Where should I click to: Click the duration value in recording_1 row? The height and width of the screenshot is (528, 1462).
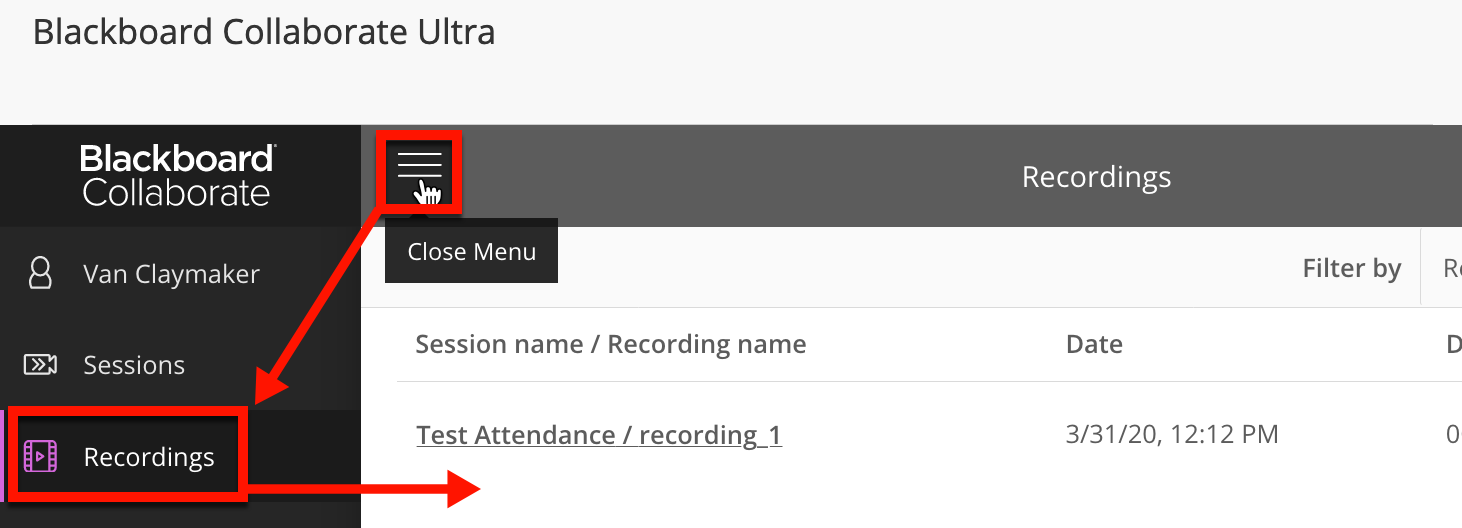(1454, 434)
